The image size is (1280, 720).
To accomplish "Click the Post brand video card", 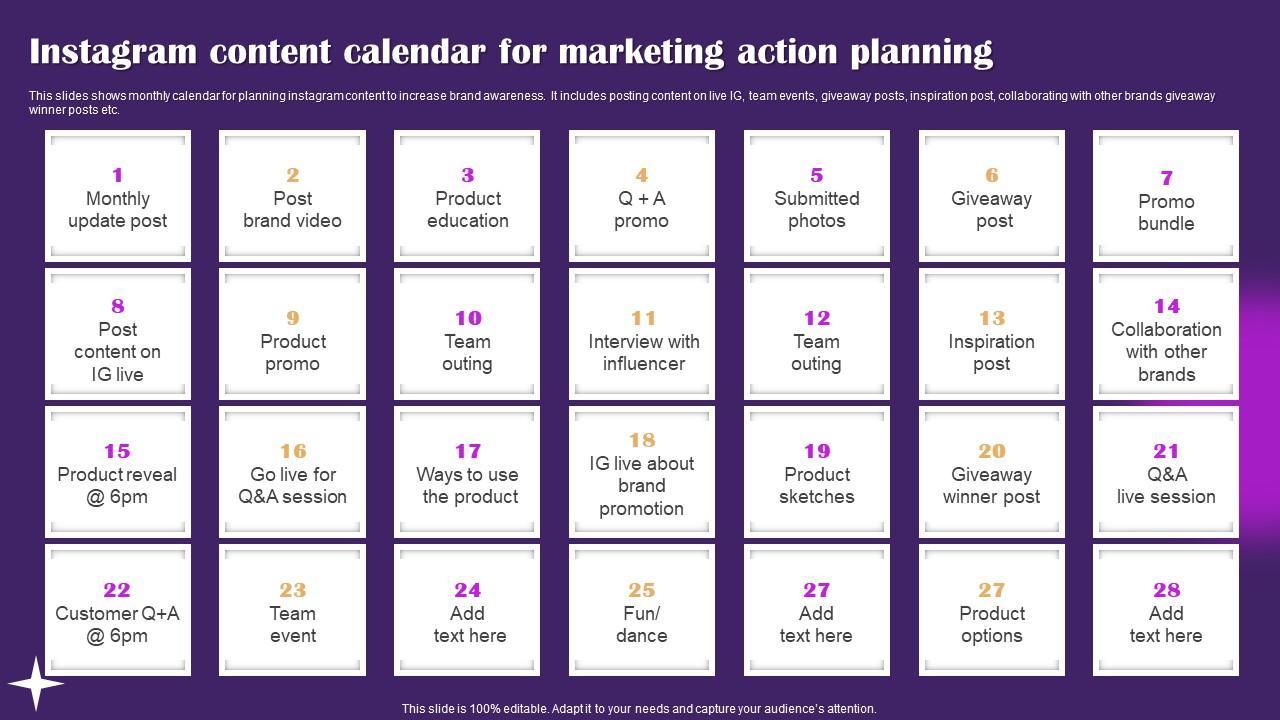I will point(293,197).
